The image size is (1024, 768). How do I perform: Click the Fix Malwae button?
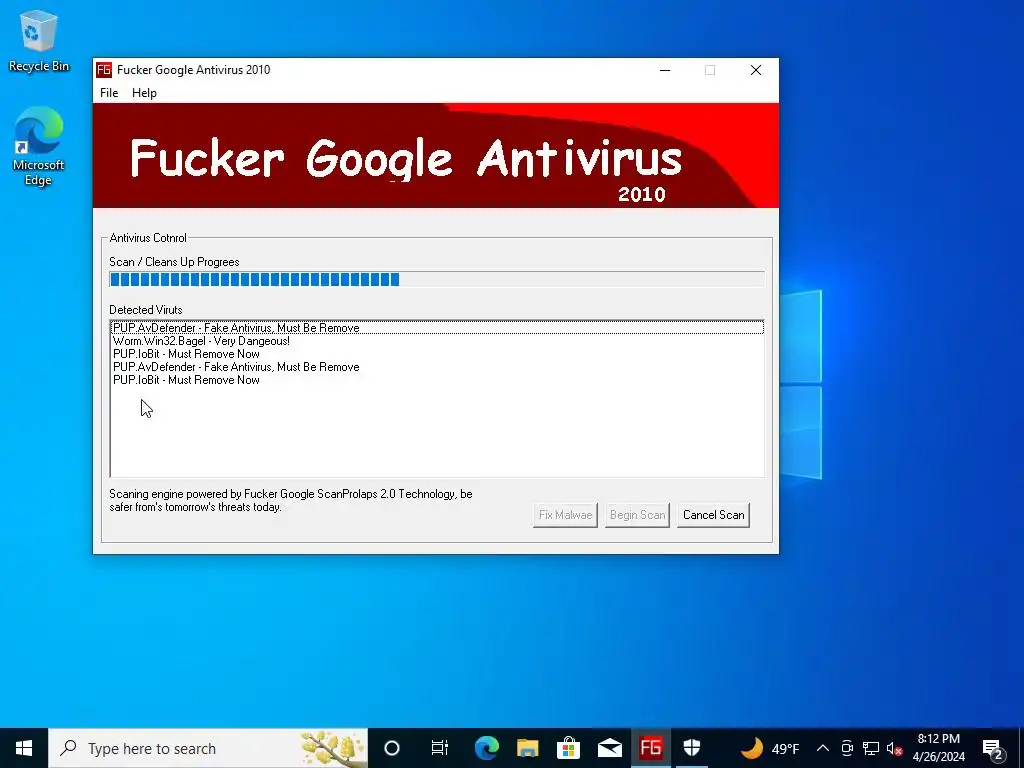(x=565, y=515)
